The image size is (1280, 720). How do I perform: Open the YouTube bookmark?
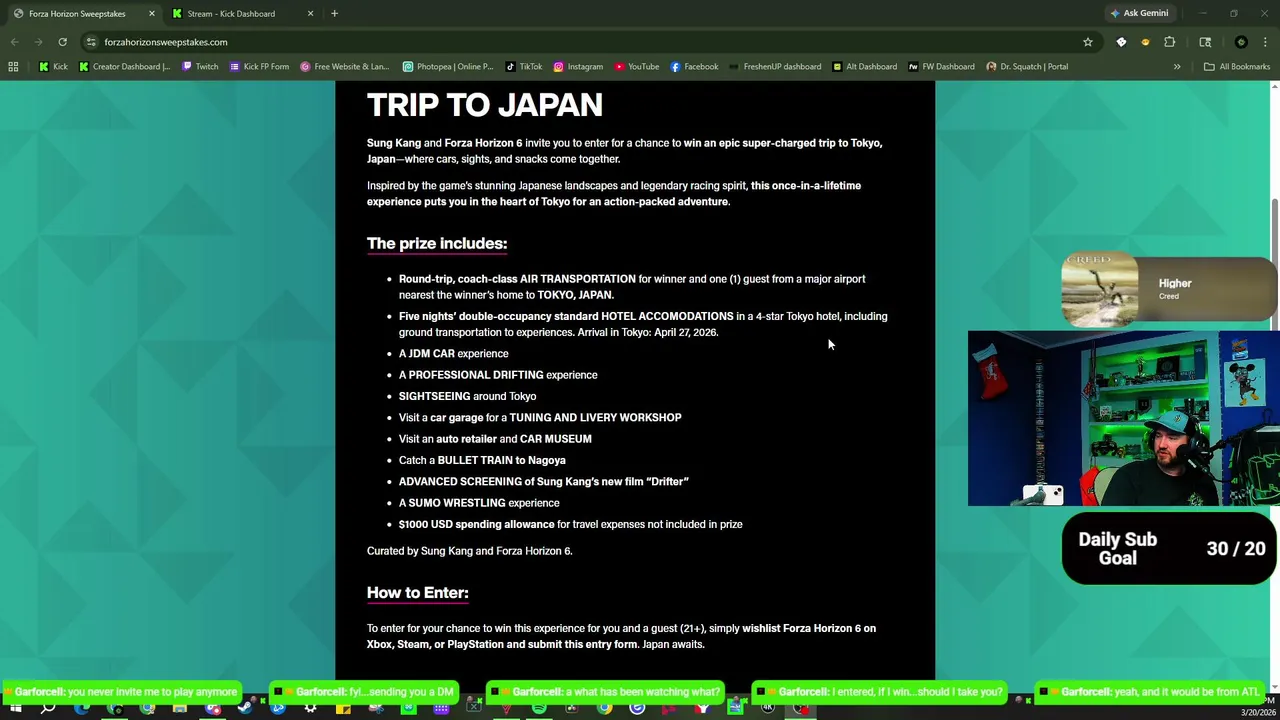click(637, 67)
